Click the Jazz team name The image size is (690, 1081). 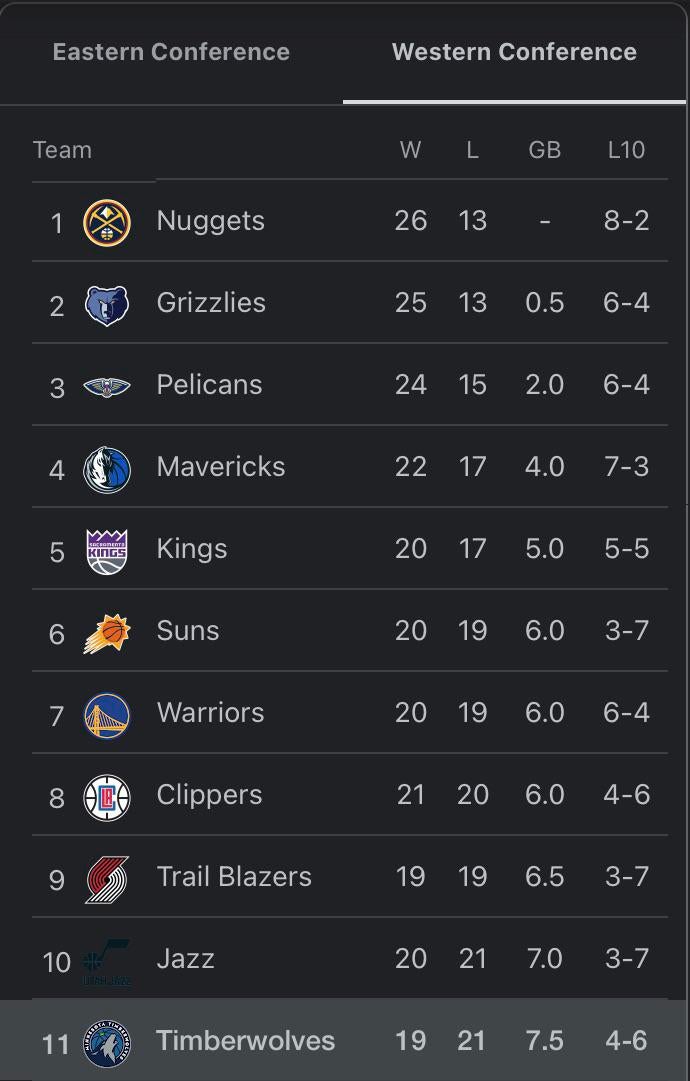(x=186, y=959)
